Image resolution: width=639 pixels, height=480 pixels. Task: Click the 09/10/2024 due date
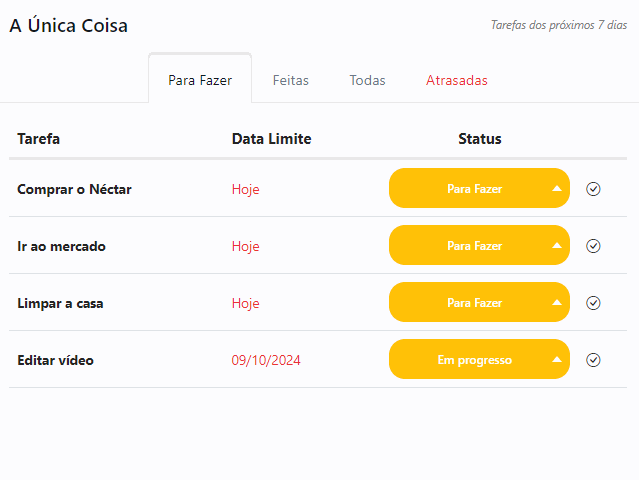pos(266,360)
